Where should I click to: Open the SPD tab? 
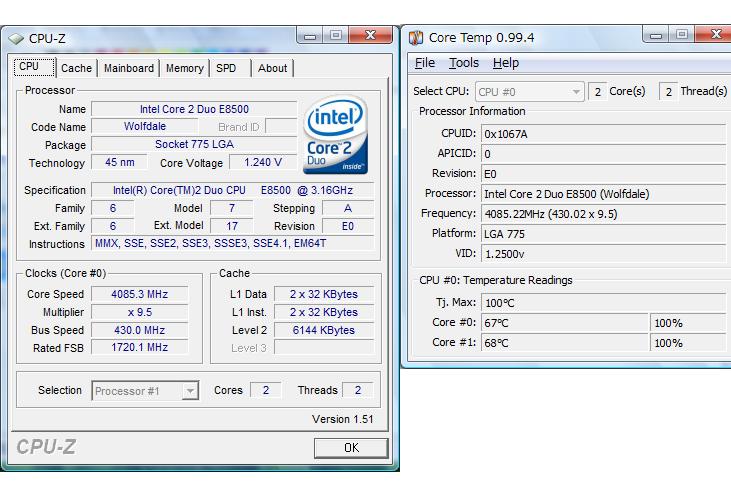pos(226,68)
